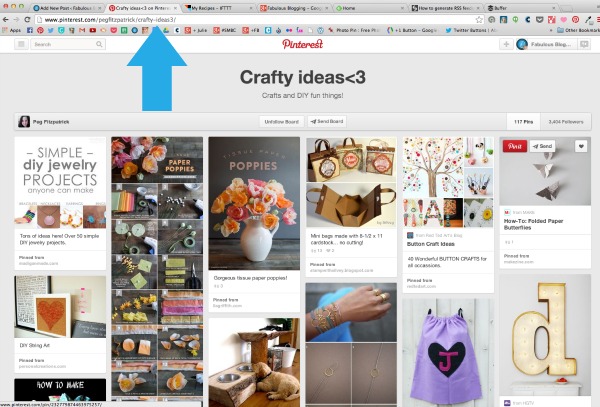Open the purple cape with J heart pin

point(448,353)
